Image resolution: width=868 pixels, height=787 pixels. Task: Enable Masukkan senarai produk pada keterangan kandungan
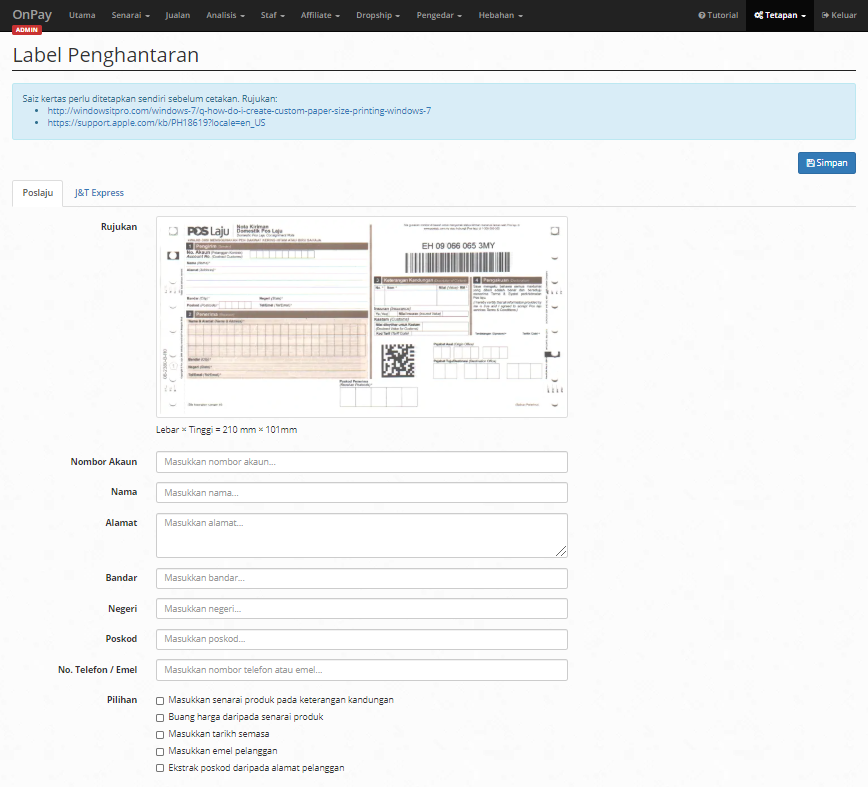(x=160, y=701)
